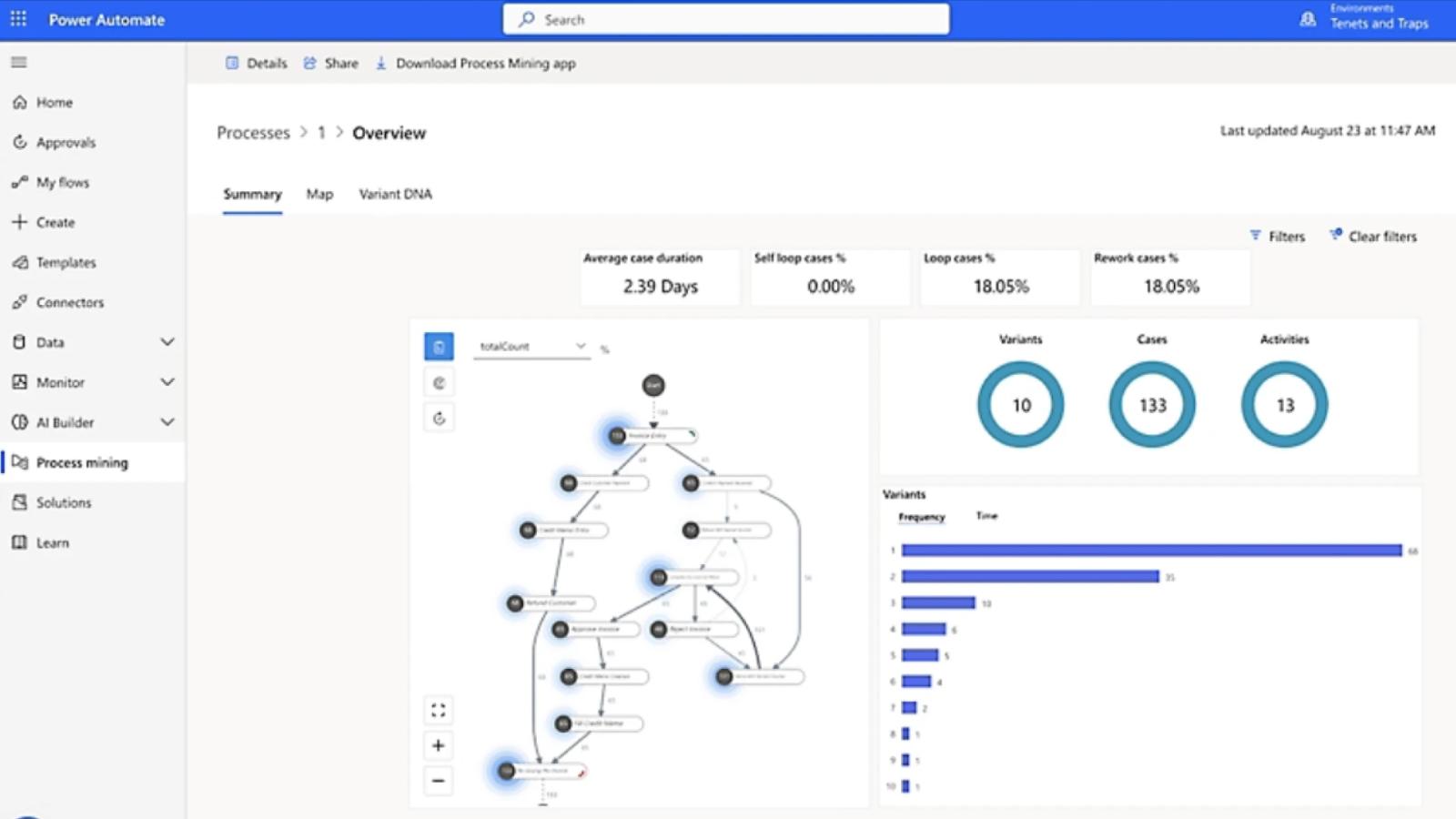Open Learn in the sidebar

41,543
